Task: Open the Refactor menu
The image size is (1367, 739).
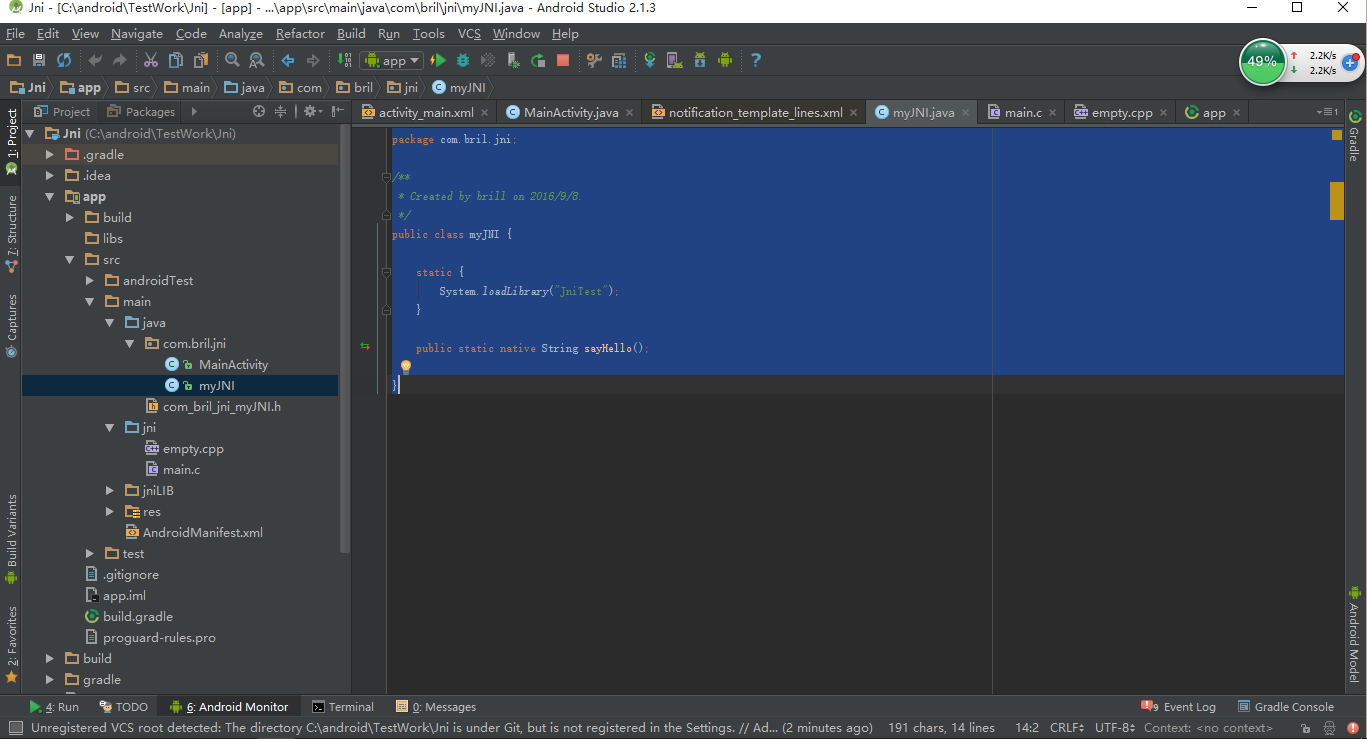Action: pos(300,34)
